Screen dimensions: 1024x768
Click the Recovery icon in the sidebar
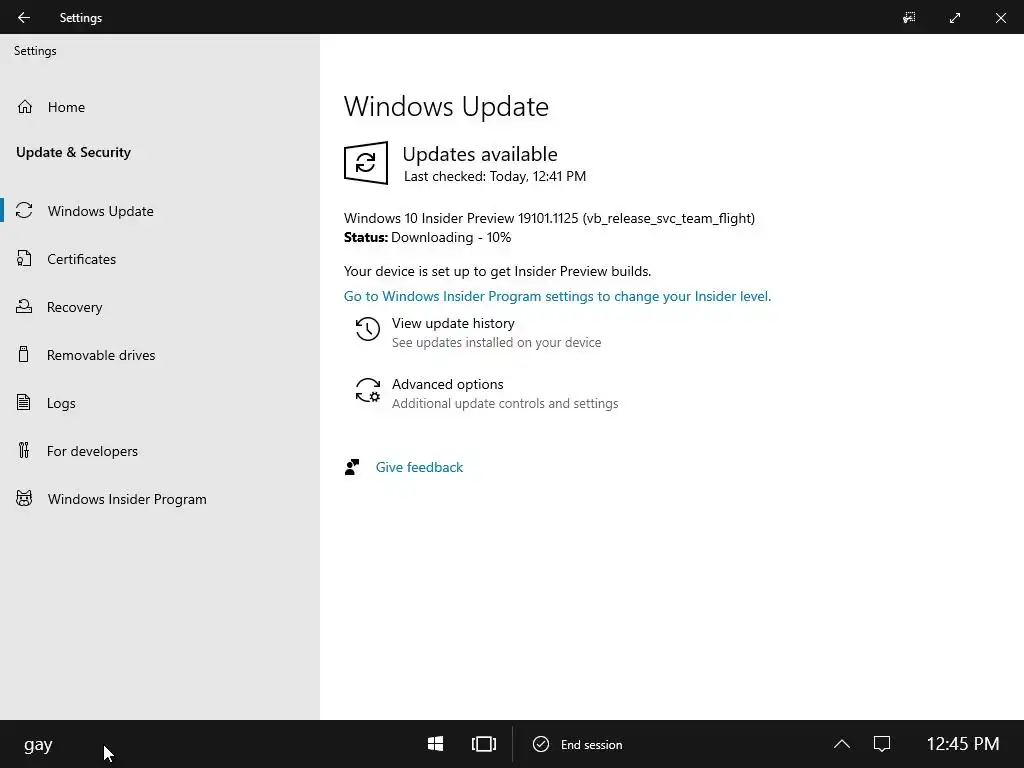tap(24, 306)
